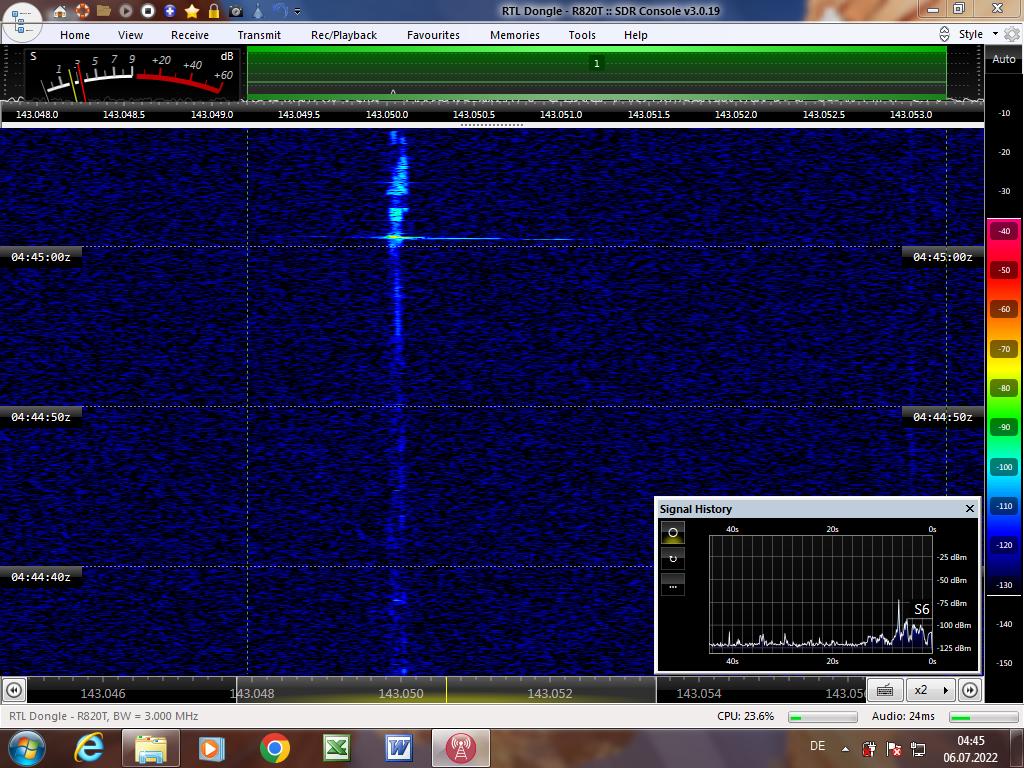
Task: Click the Auto level button
Action: pos(1004,59)
